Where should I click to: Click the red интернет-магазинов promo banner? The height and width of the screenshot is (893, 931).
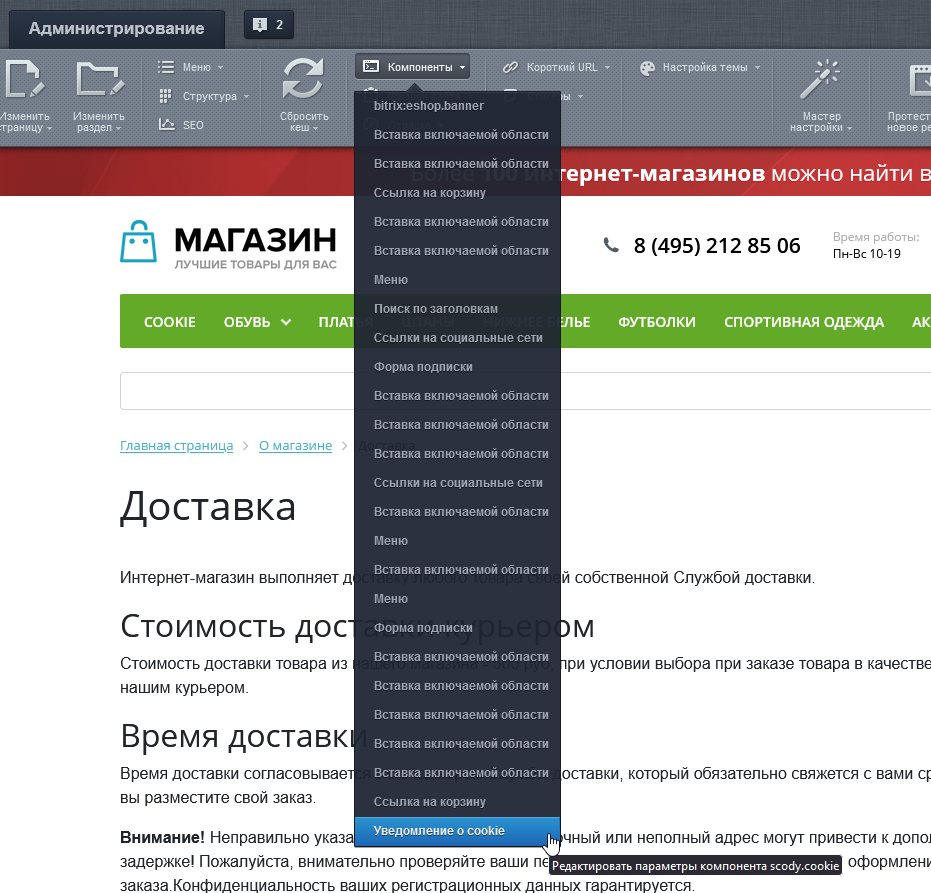click(x=466, y=172)
